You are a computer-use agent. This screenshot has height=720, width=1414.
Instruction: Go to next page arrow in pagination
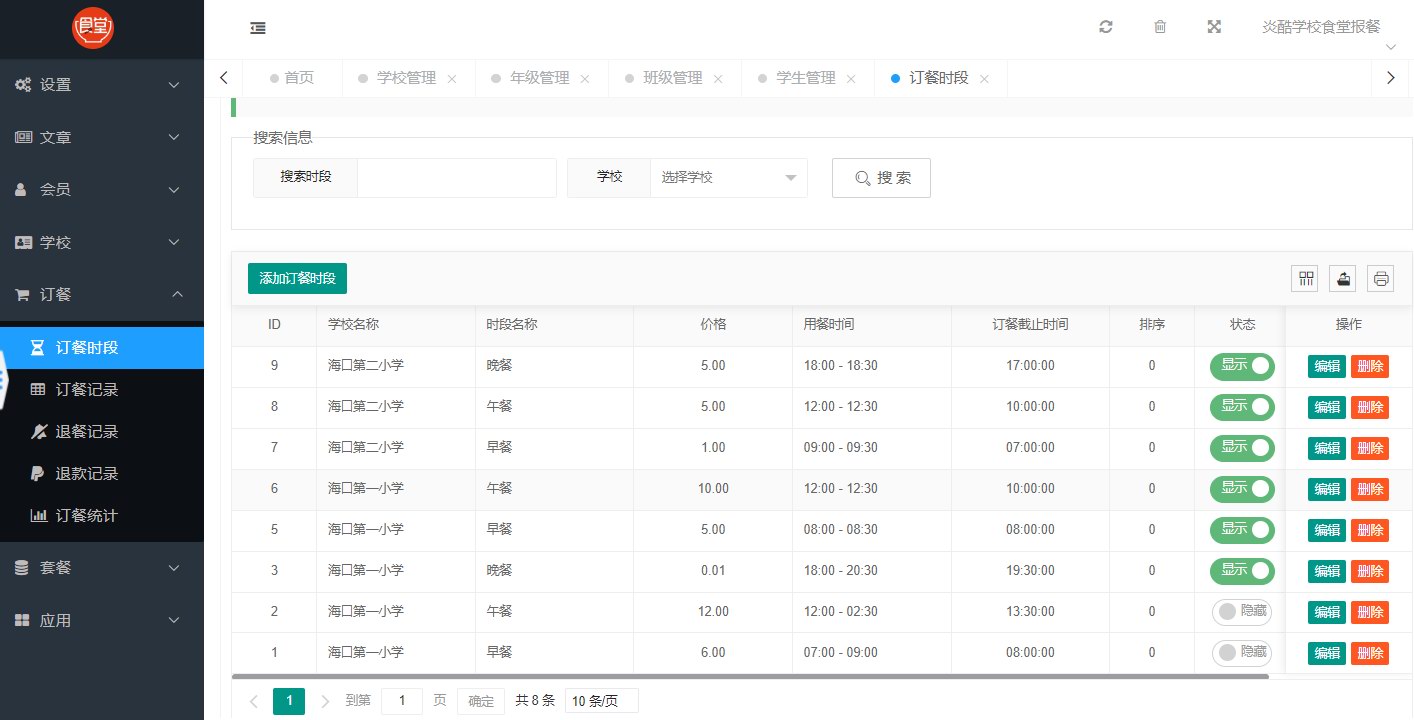coord(325,701)
